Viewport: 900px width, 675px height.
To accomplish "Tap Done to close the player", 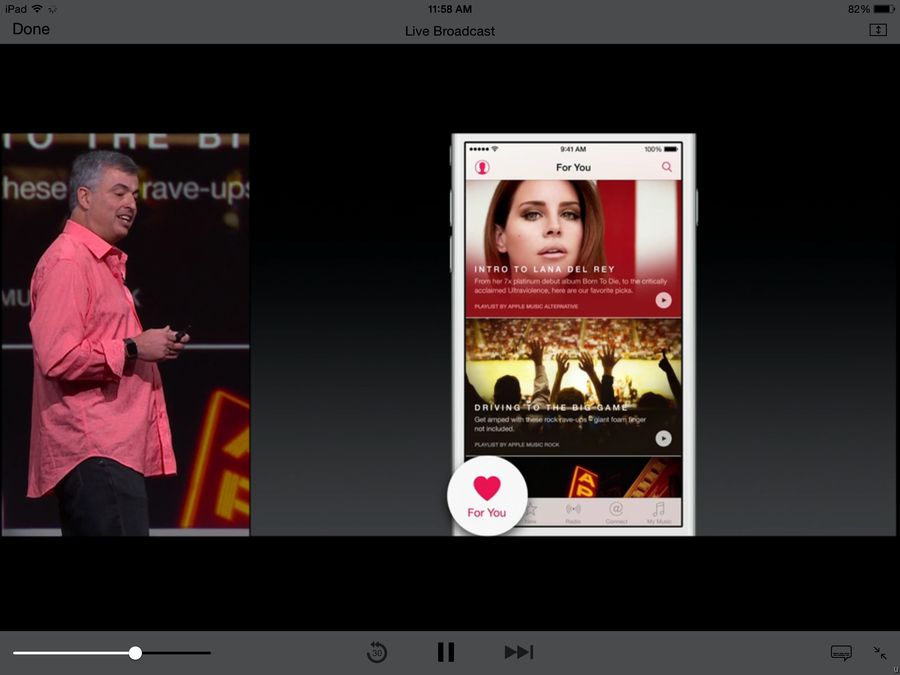I will click(x=31, y=29).
